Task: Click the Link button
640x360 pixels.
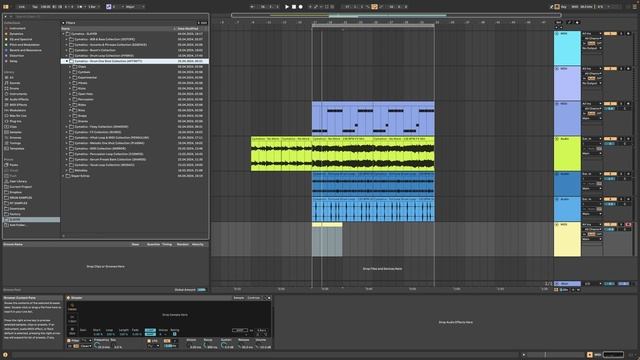Action: pos(22,7)
